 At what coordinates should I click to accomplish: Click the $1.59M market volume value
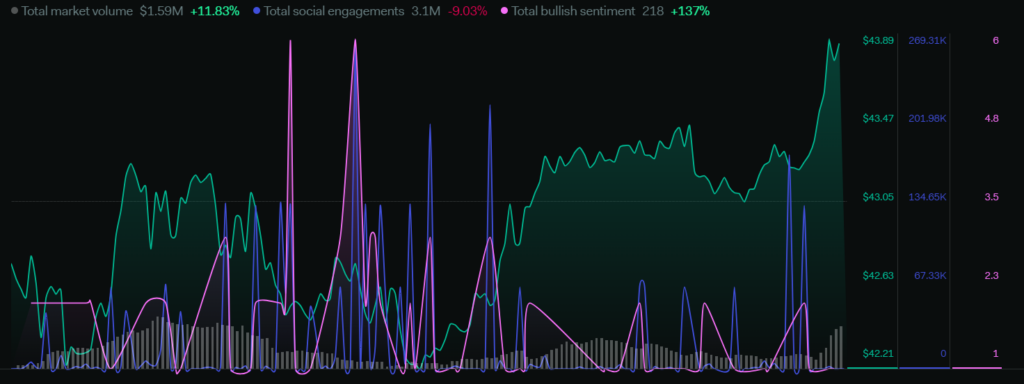coord(161,11)
